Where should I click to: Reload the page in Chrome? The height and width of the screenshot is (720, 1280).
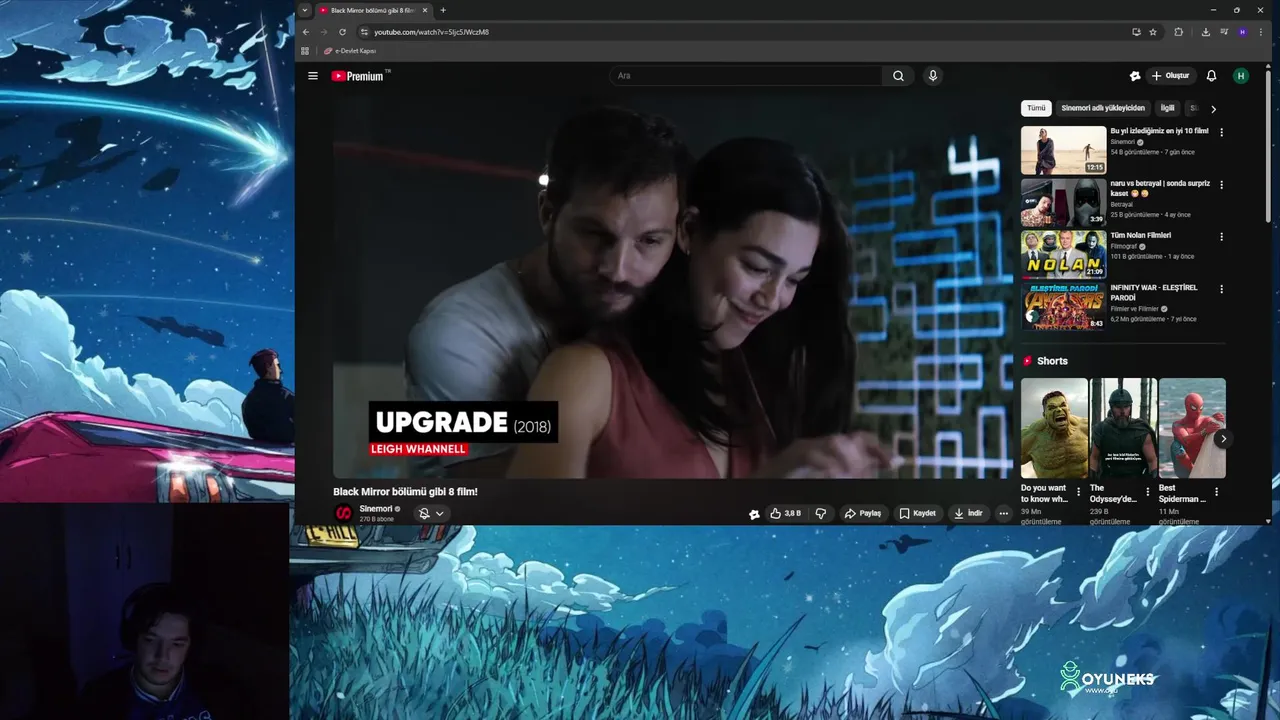[342, 32]
